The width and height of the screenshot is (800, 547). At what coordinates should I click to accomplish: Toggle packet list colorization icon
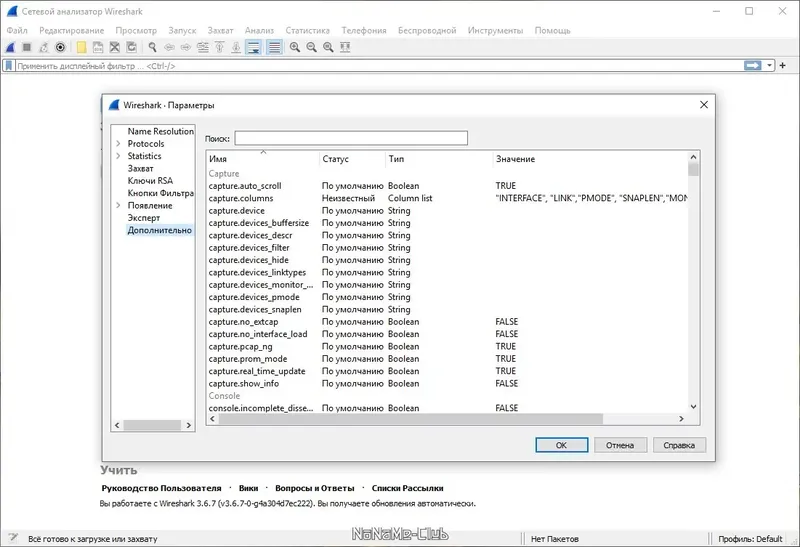(274, 47)
